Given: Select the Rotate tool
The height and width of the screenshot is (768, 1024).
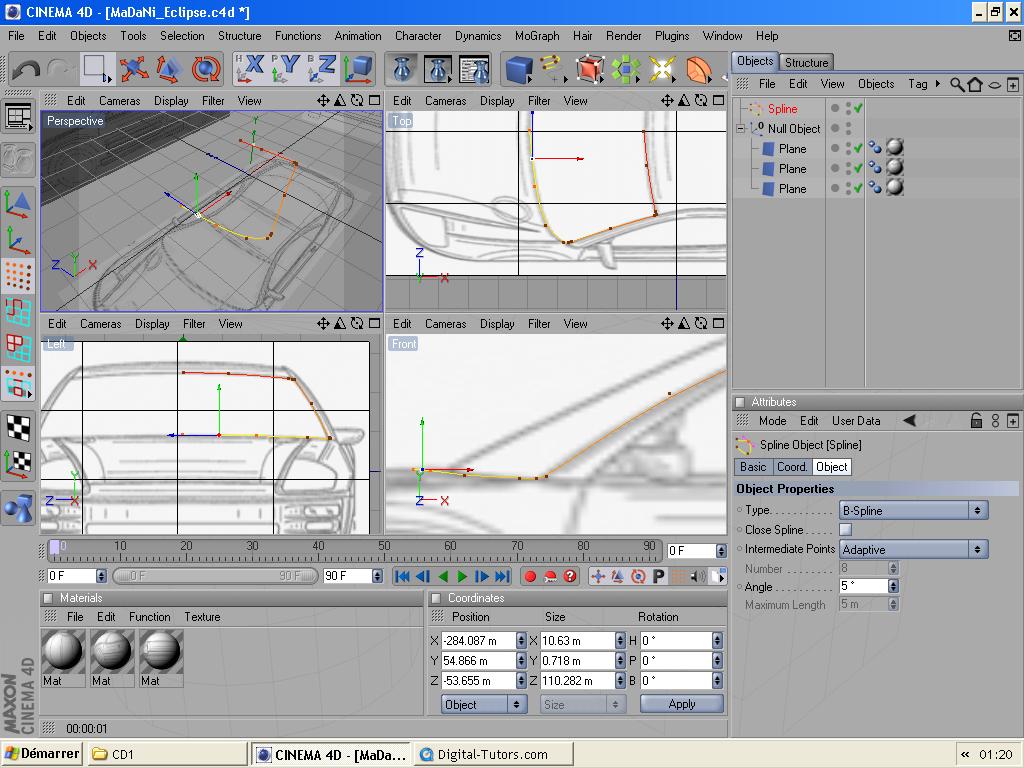Looking at the screenshot, I should pyautogui.click(x=206, y=69).
